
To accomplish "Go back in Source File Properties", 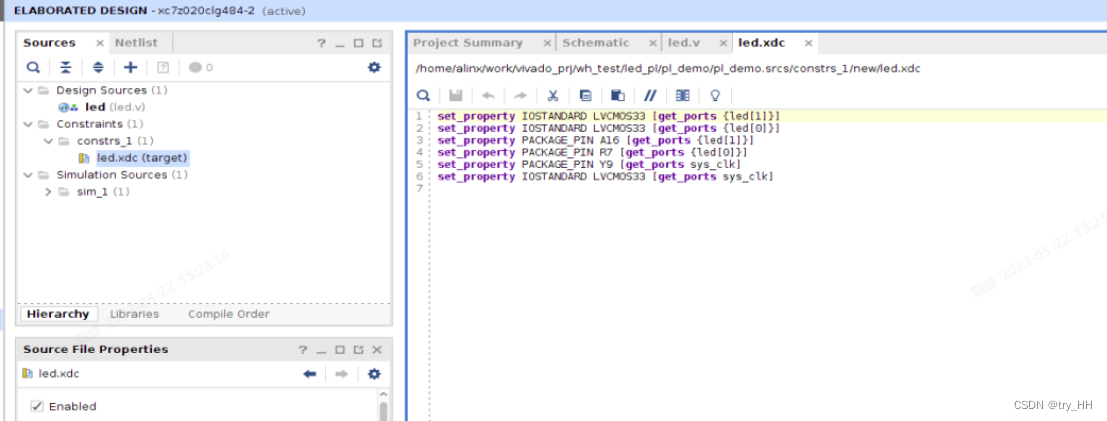I will click(x=309, y=374).
